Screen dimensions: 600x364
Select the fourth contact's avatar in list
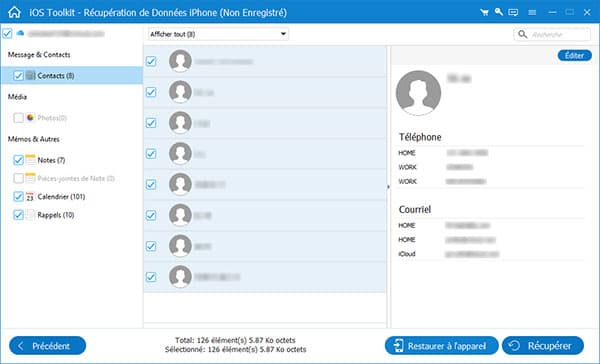(180, 153)
